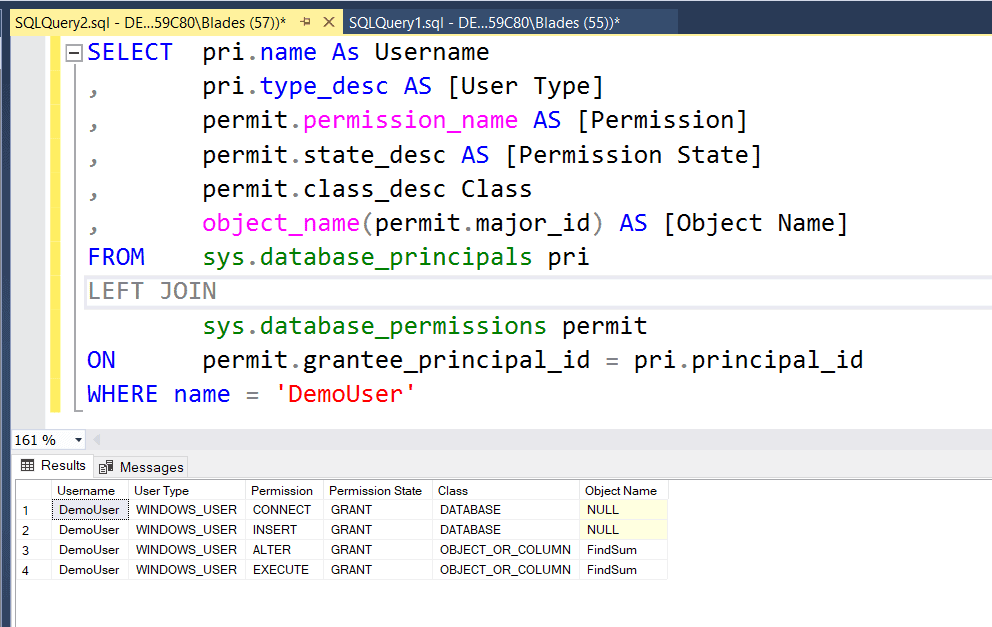Screen dimensions: 992x627
Task: Click the left scroll arrow beside zoom control
Action: pyautogui.click(x=96, y=439)
